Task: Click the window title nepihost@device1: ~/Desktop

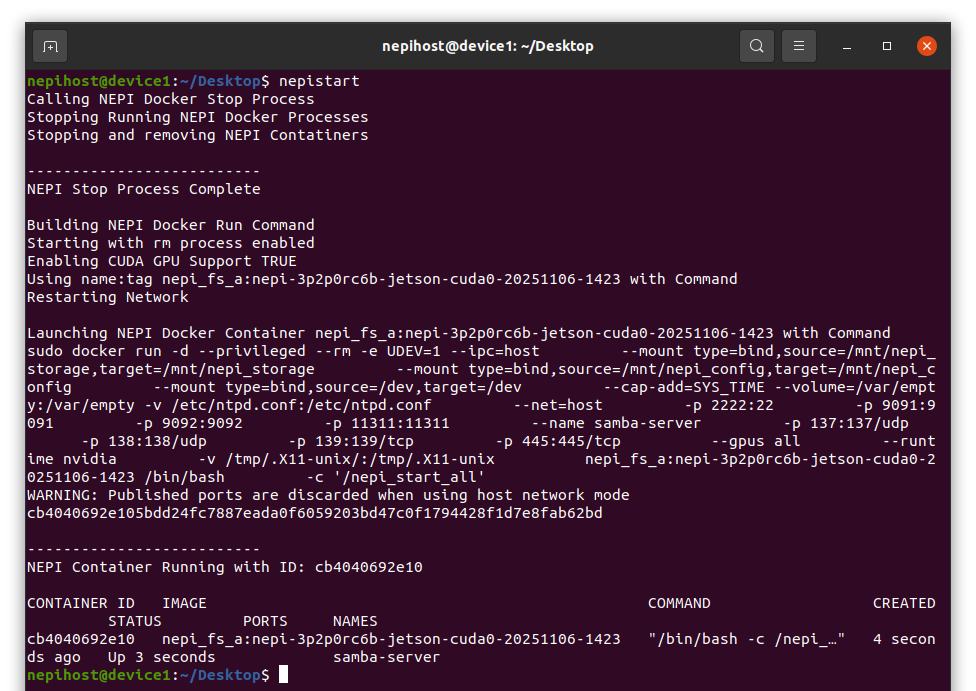Action: click(487, 45)
